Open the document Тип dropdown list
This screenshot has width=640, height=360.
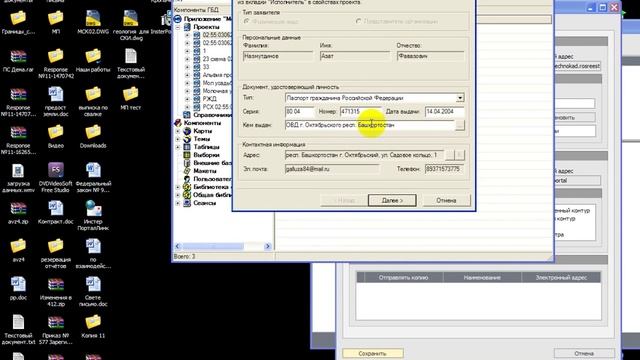460,98
